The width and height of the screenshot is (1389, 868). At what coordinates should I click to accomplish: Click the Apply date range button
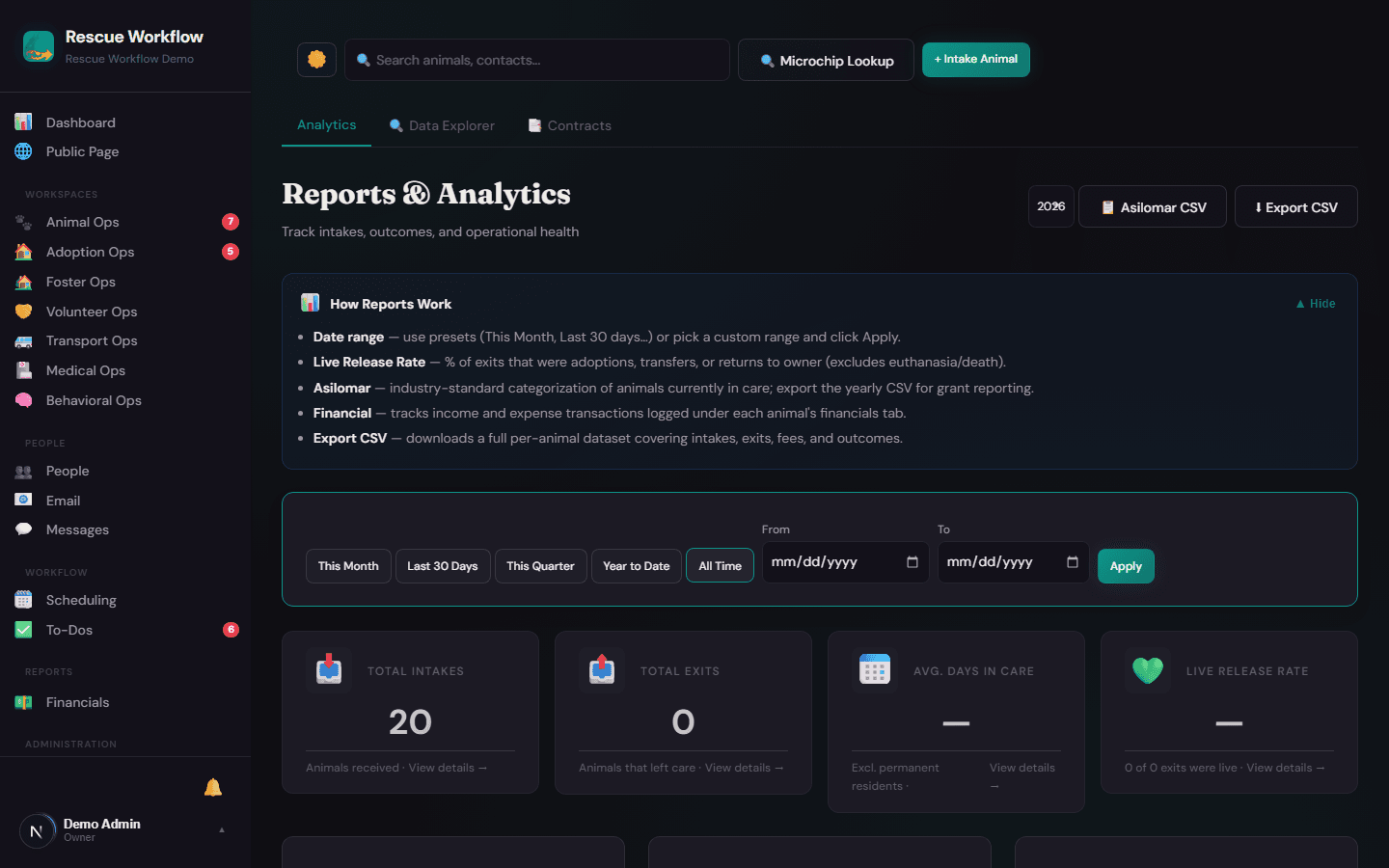pos(1126,566)
